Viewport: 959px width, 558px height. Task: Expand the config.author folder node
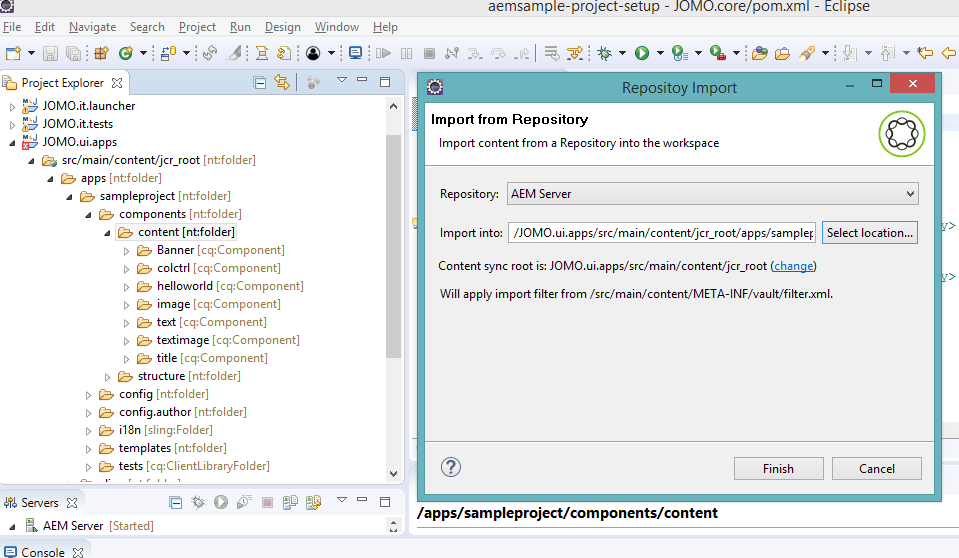(88, 413)
